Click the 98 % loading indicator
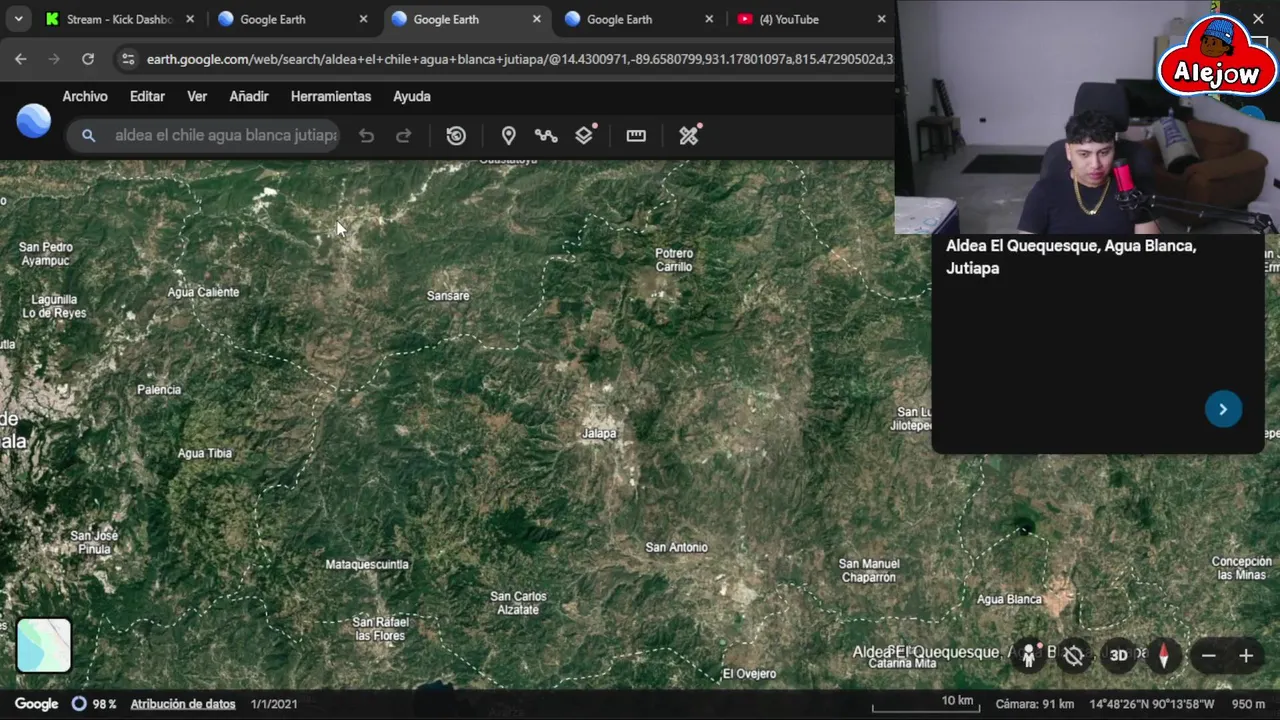The height and width of the screenshot is (720, 1280). tap(94, 704)
